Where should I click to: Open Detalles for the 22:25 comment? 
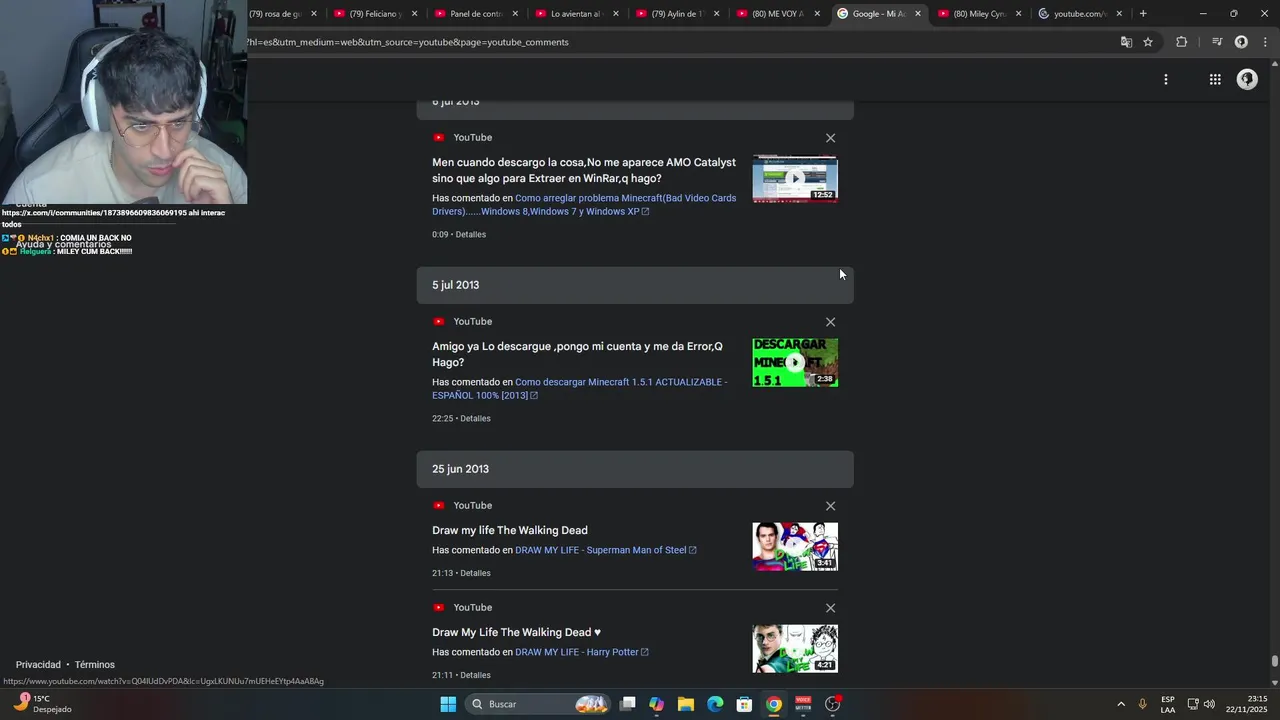(x=475, y=419)
